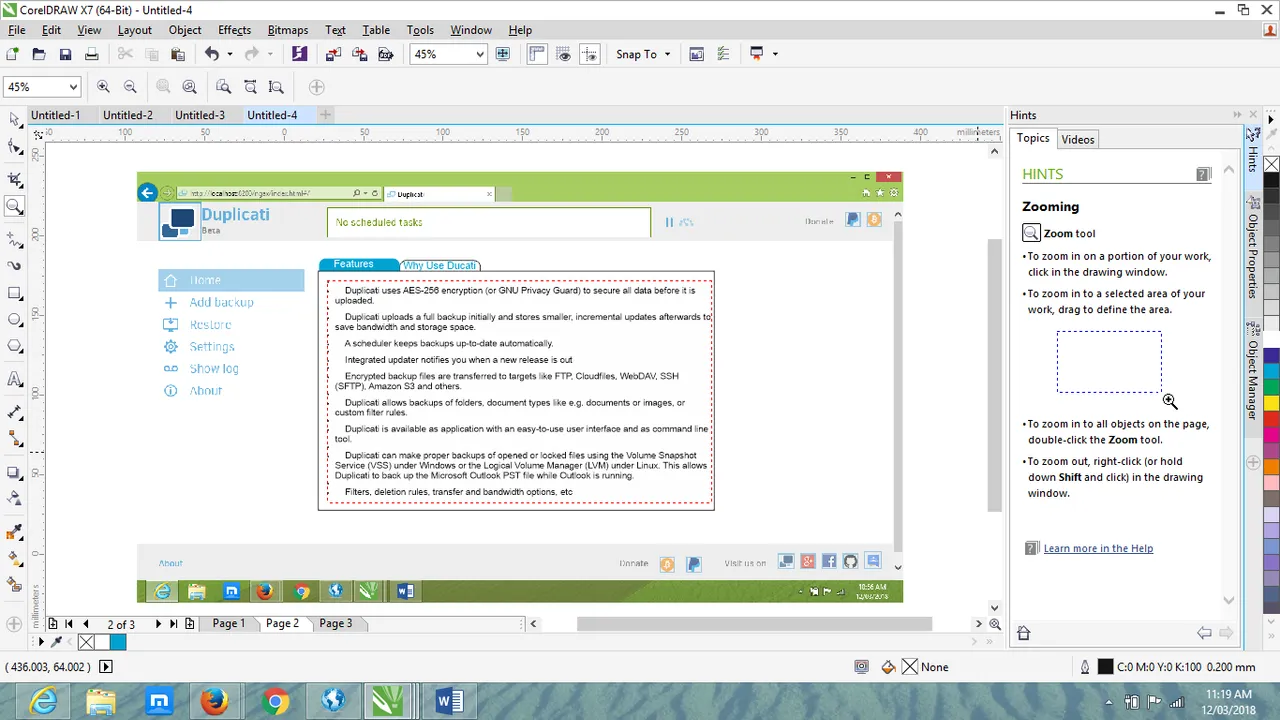Open Search Content (Corel Connect)
1280x720 pixels.
point(299,54)
